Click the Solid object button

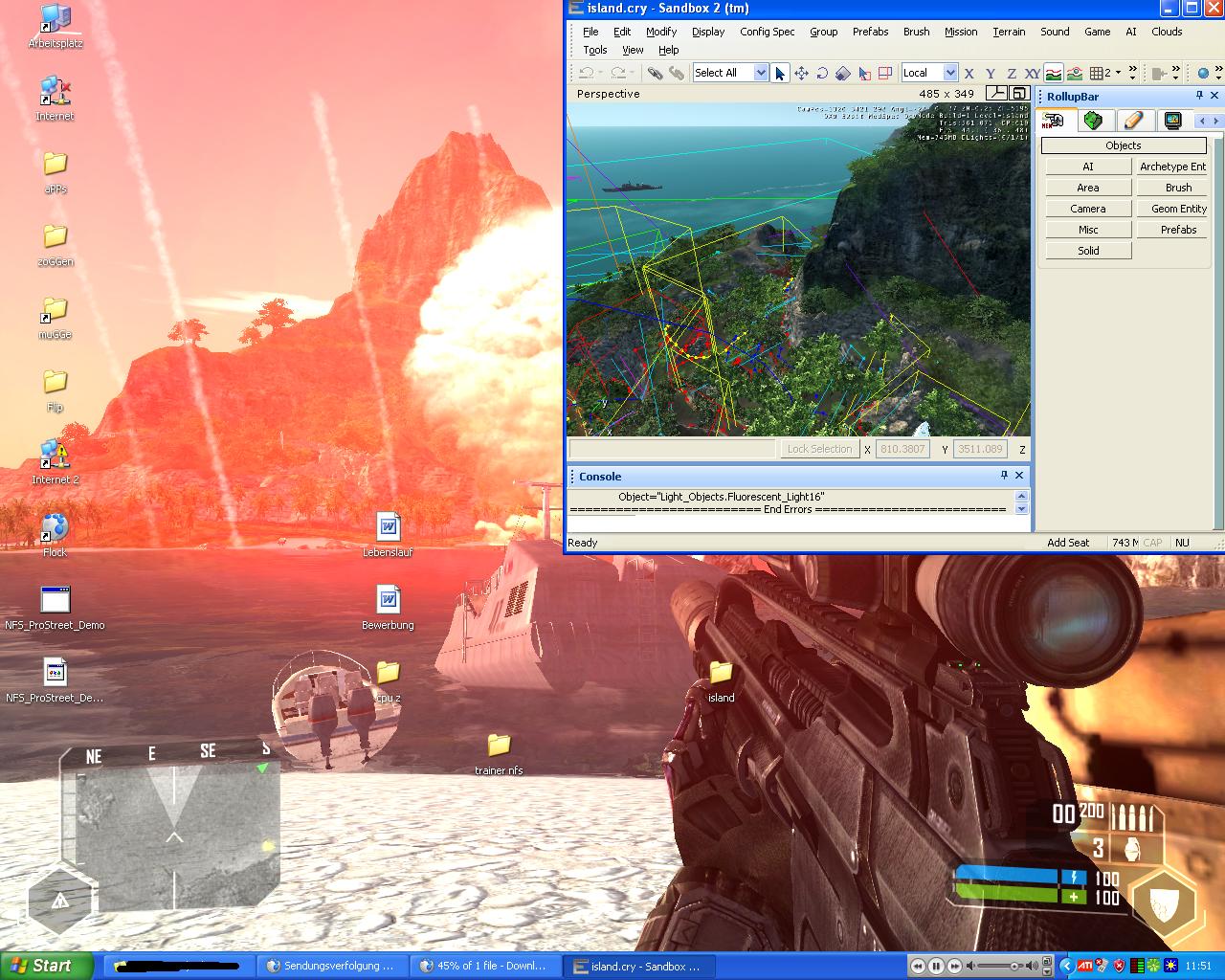pos(1088,251)
